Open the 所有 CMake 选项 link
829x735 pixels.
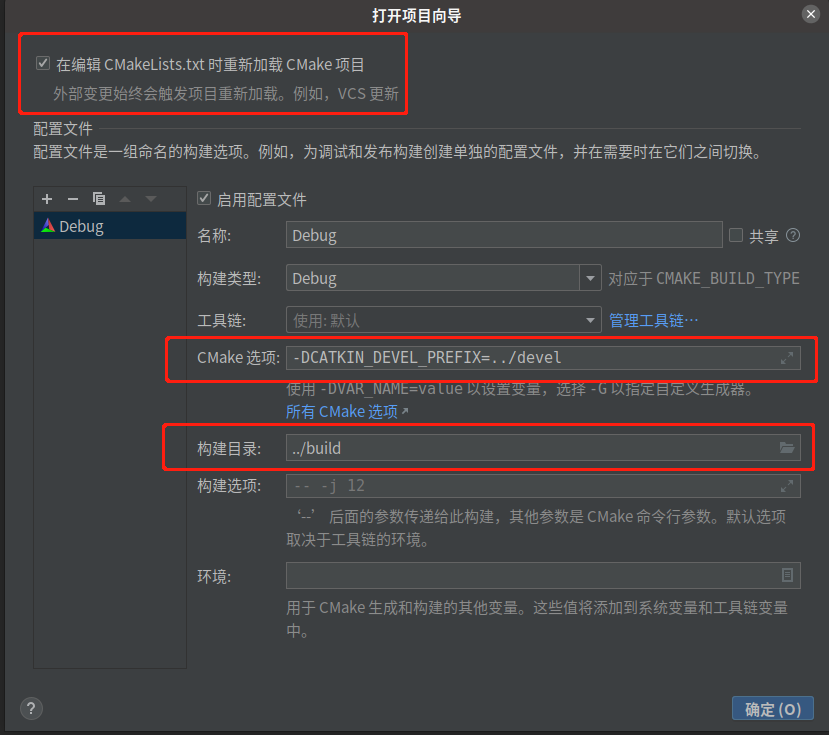(x=338, y=411)
